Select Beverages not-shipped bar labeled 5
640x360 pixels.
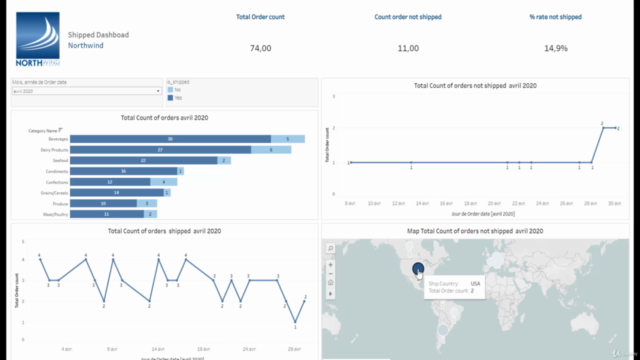[x=288, y=139]
